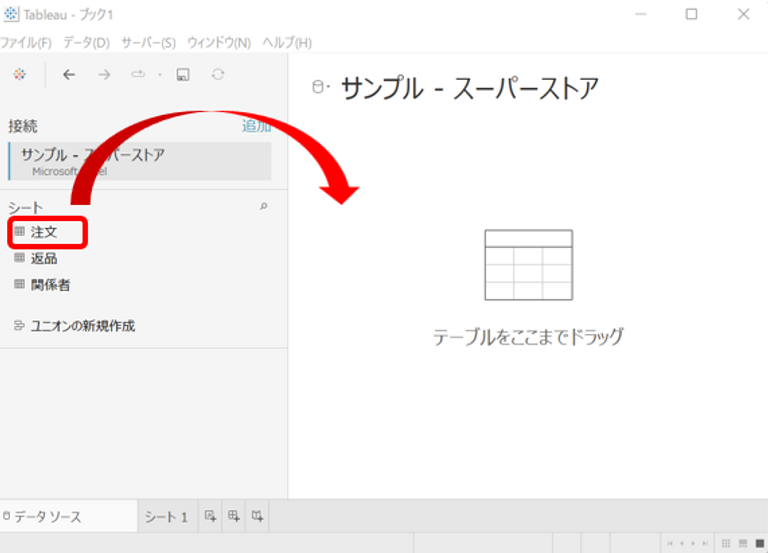The image size is (768, 553).
Task: Click the new worksheet icon
Action: (x=210, y=516)
